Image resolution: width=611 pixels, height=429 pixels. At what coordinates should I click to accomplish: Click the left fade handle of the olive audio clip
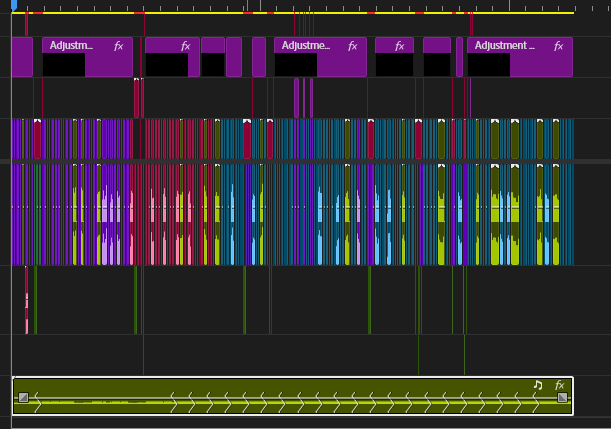pos(23,397)
